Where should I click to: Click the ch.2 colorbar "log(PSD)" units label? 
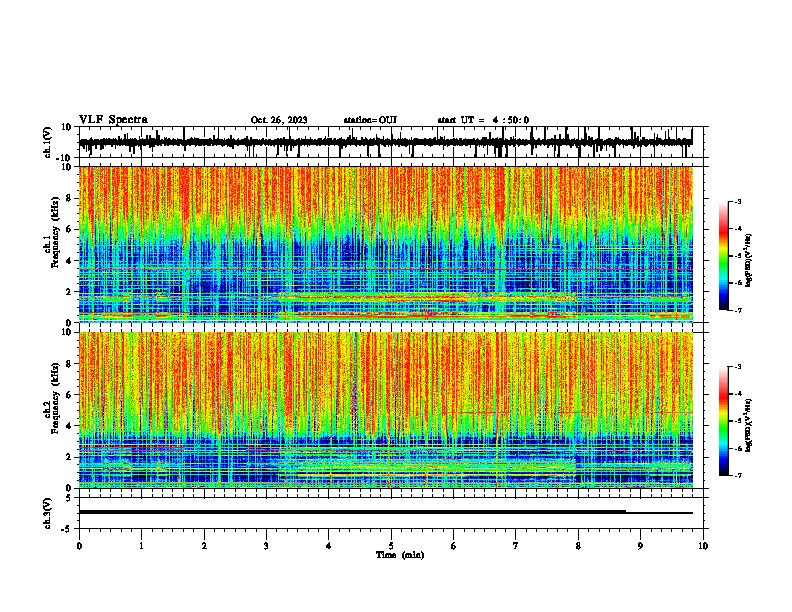coord(749,426)
